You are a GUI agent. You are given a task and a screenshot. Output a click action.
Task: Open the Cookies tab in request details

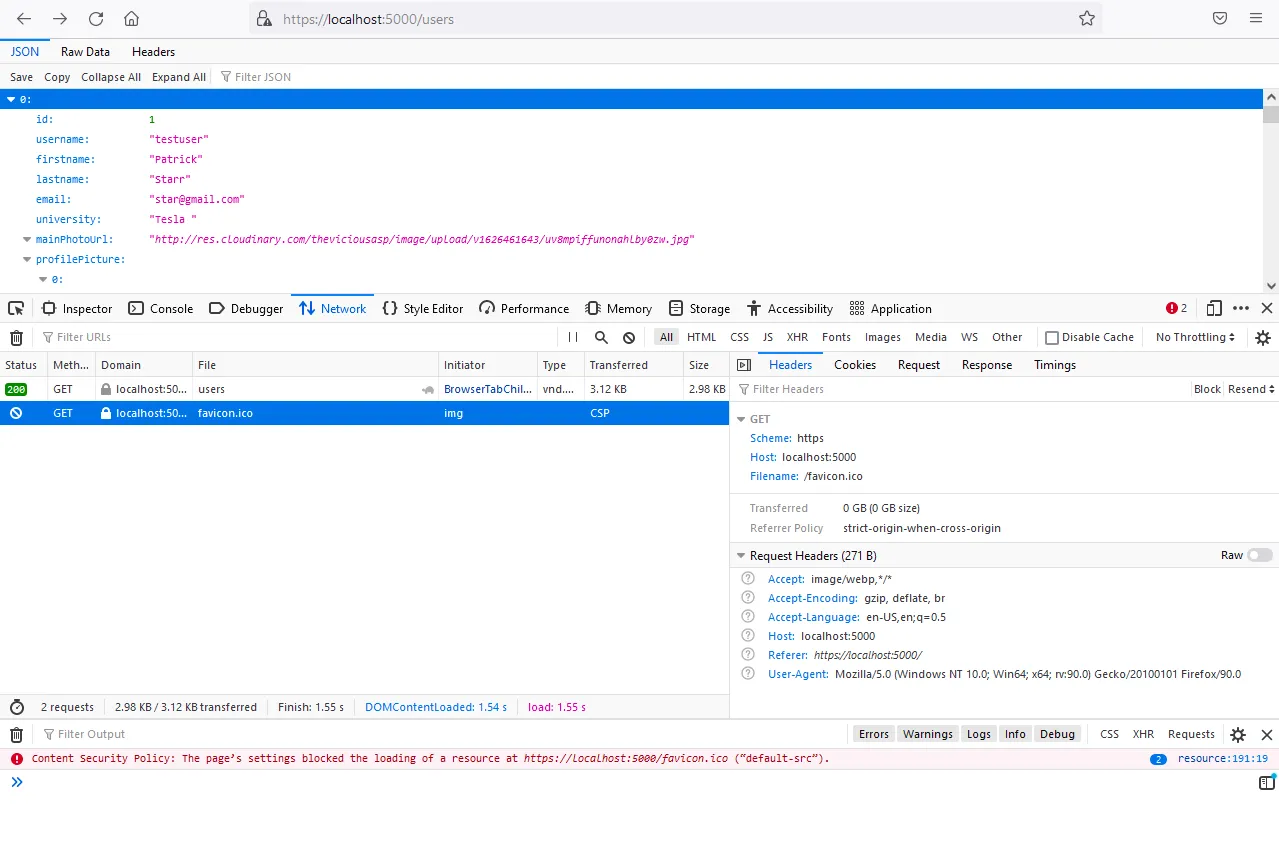(855, 365)
